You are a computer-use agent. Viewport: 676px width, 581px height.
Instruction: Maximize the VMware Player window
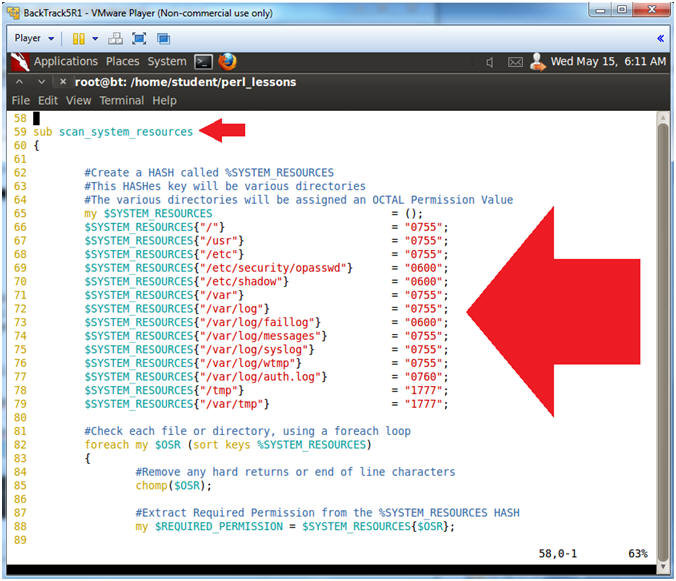pyautogui.click(x=622, y=10)
